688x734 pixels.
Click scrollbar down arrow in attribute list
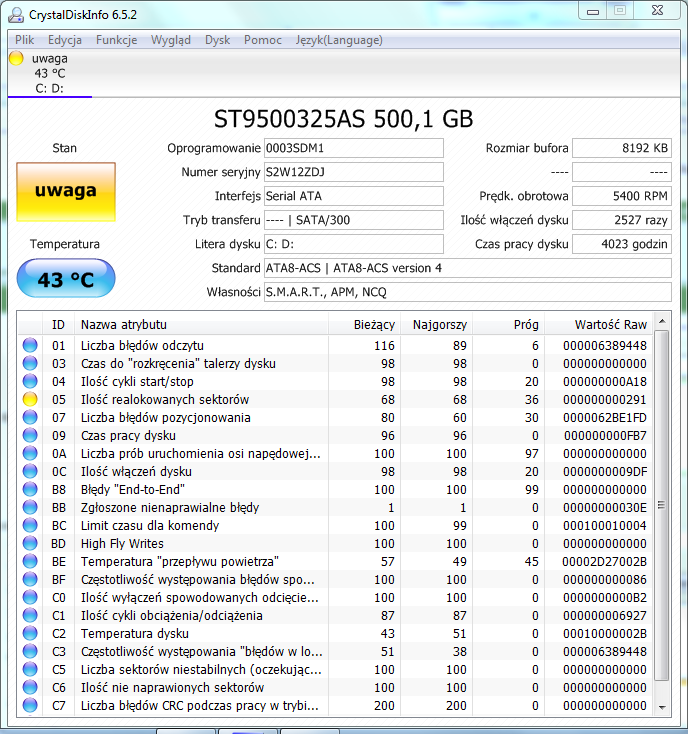click(x=662, y=707)
